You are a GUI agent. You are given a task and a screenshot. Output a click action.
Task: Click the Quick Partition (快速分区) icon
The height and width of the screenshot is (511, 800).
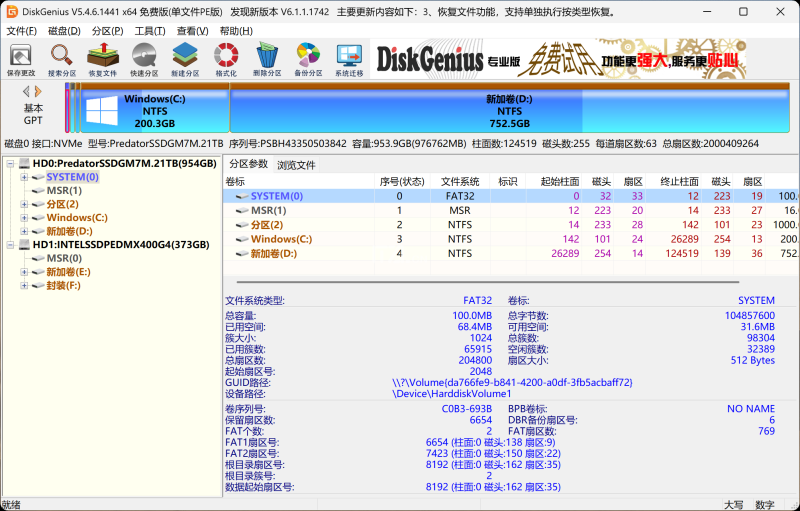pos(144,59)
